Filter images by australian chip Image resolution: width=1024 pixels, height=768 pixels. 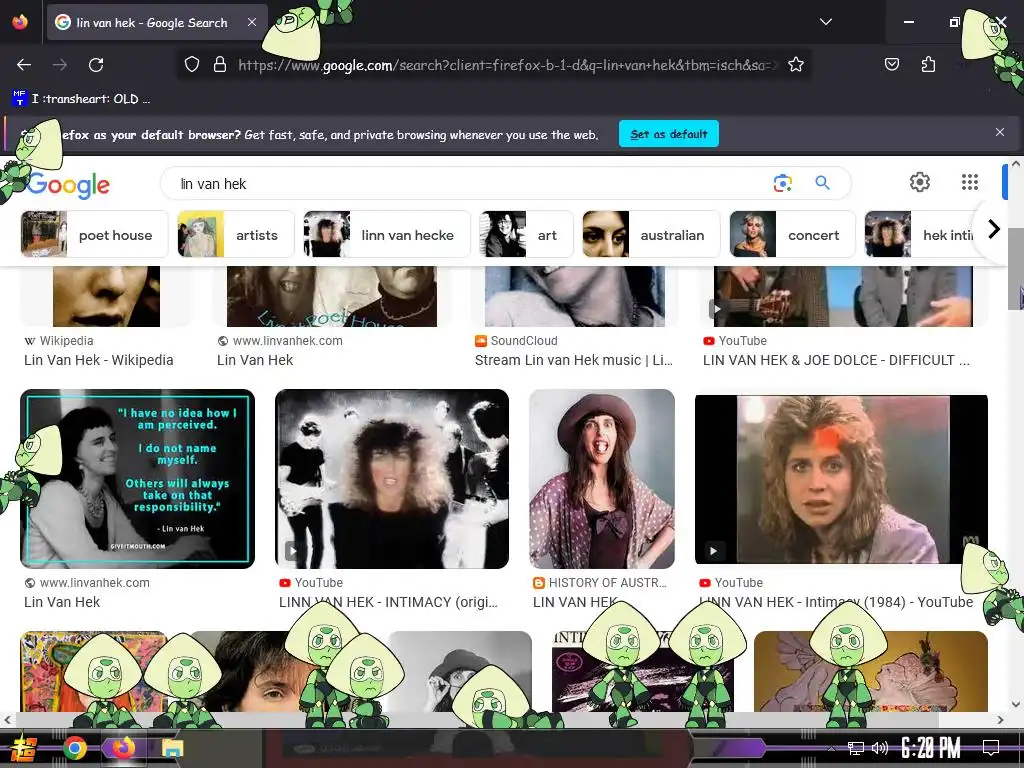tap(651, 234)
